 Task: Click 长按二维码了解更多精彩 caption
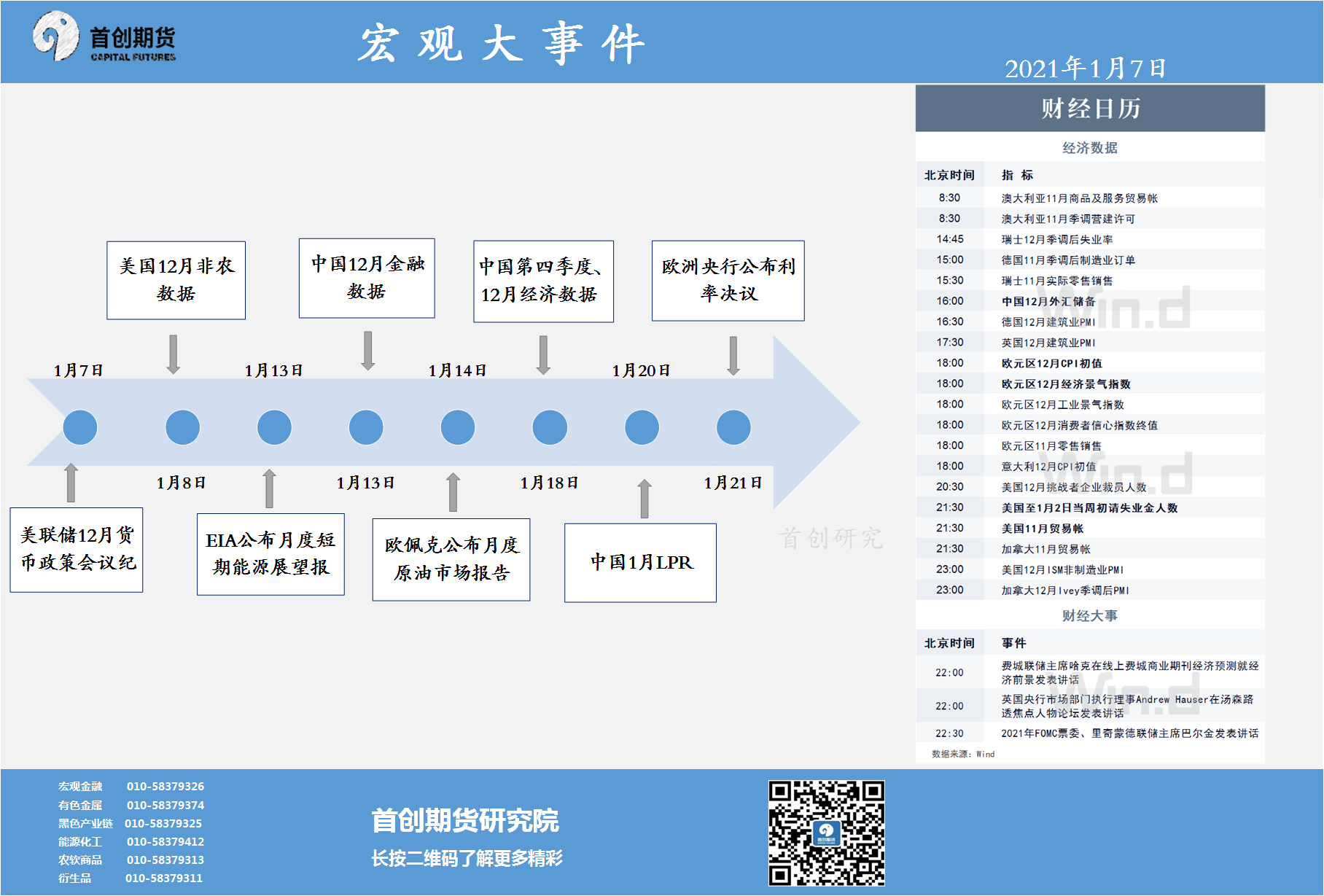(467, 859)
